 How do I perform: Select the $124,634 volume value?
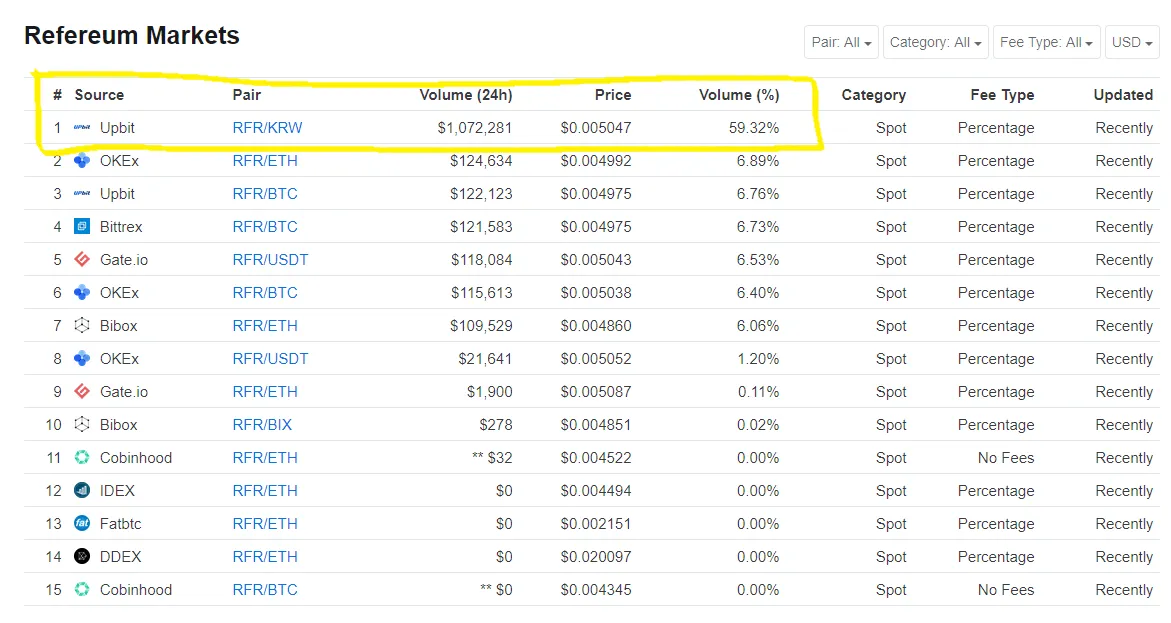481,161
